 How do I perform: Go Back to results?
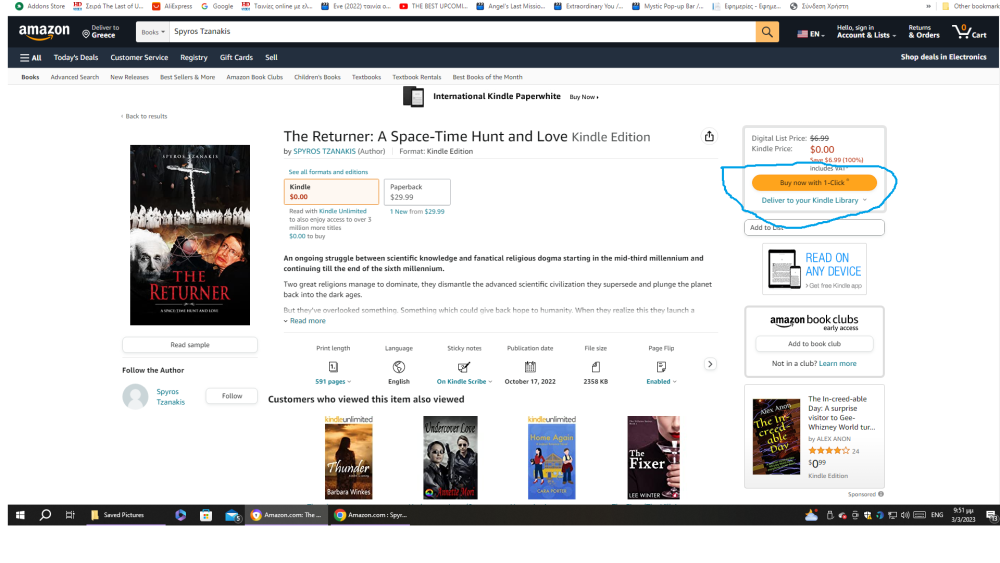[144, 116]
